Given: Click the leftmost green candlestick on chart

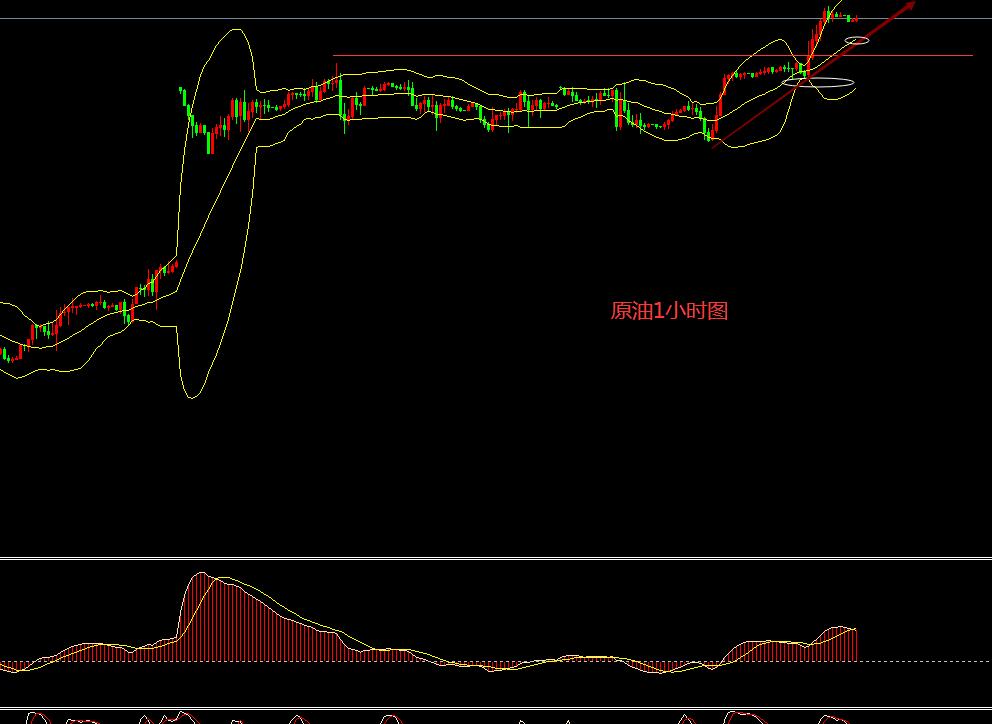Looking at the screenshot, I should (6, 354).
